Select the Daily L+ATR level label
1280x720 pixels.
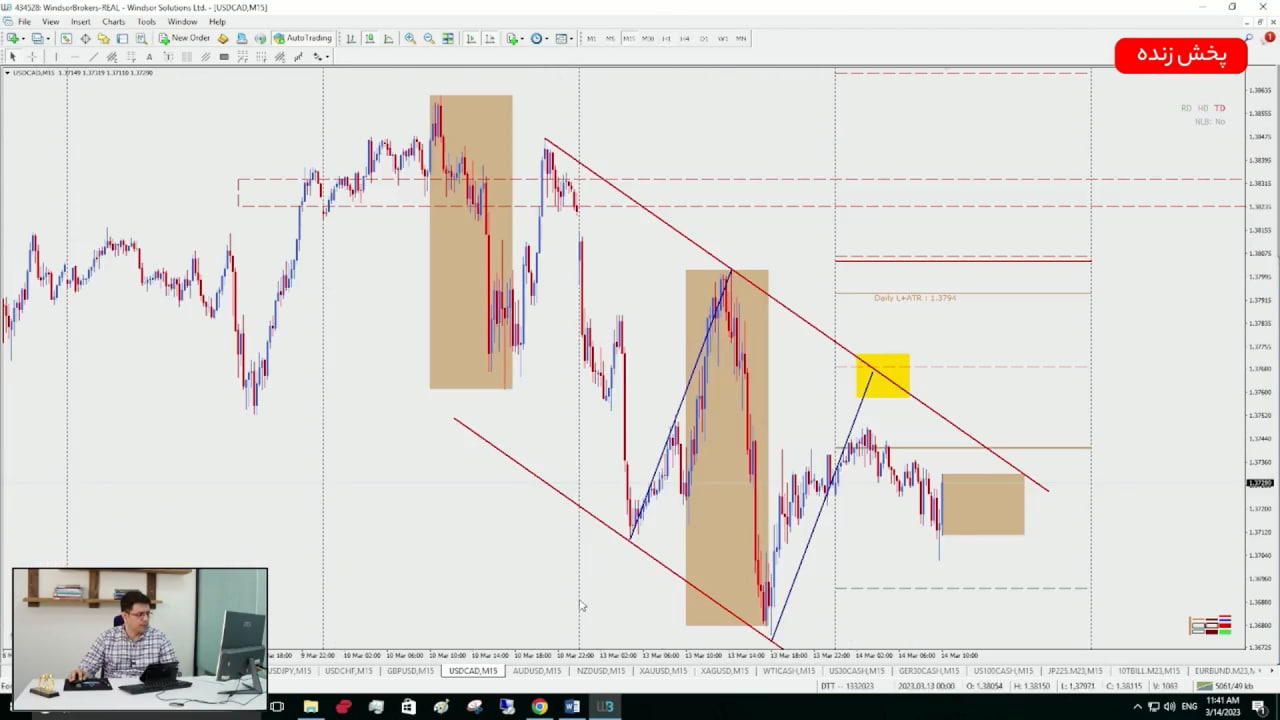915,298
